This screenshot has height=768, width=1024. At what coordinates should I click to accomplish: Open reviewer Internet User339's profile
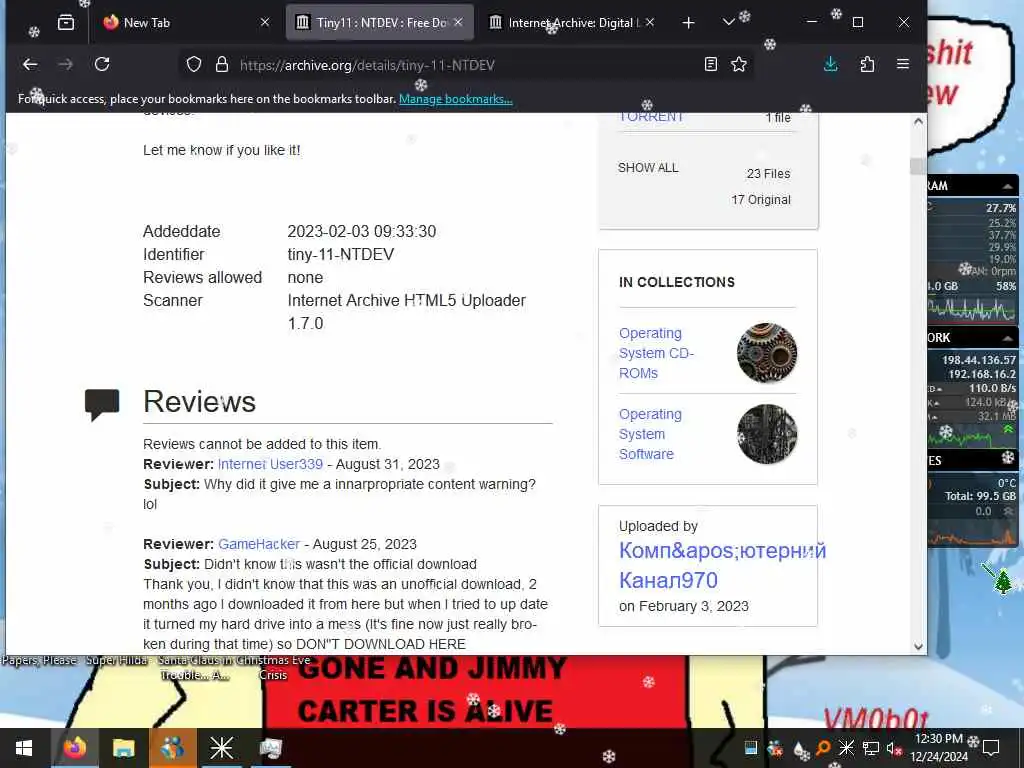[270, 464]
